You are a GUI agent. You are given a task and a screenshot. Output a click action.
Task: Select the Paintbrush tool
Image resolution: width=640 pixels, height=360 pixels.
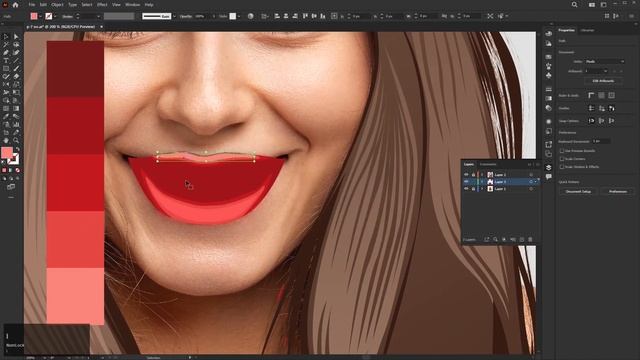pyautogui.click(x=16, y=69)
